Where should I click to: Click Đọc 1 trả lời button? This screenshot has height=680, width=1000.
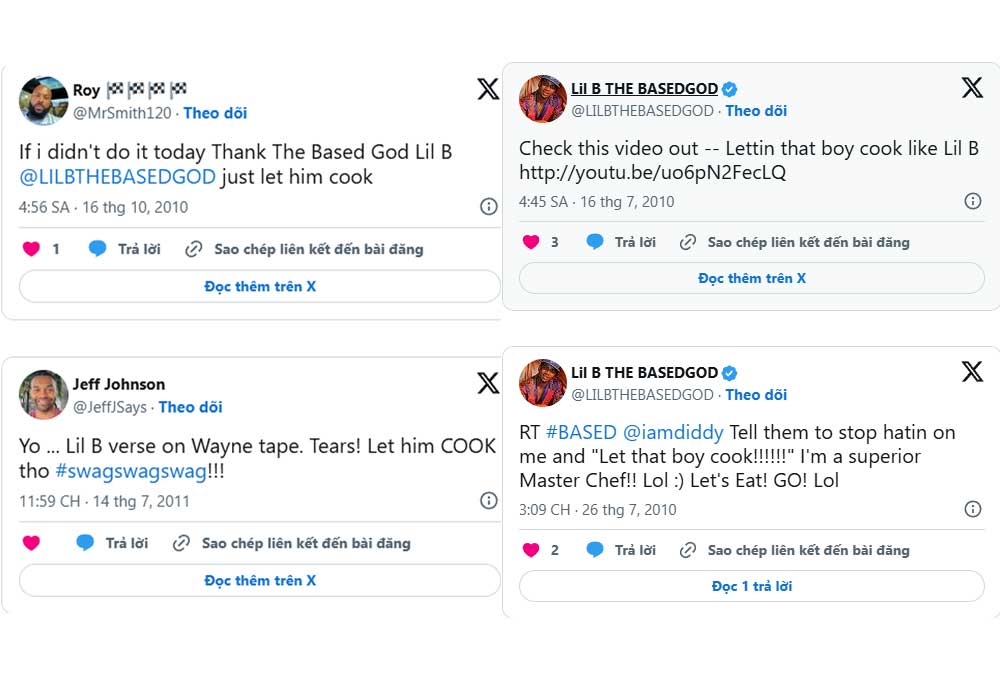coord(752,586)
